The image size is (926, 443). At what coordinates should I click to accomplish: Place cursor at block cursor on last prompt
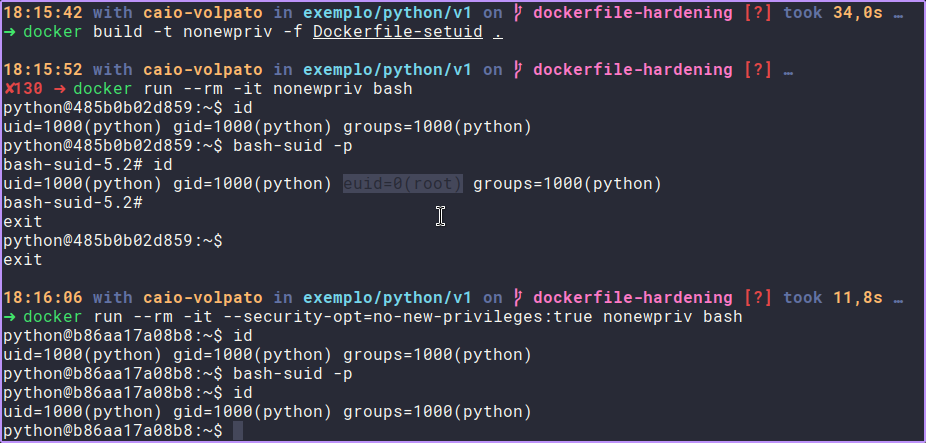point(237,430)
